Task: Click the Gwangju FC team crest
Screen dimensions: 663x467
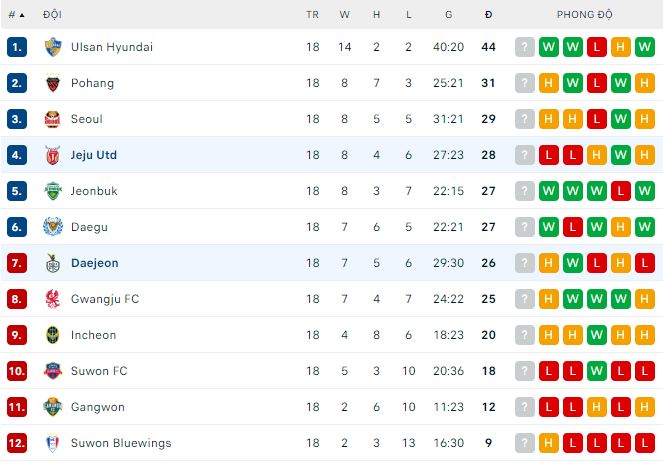Action: [53, 299]
